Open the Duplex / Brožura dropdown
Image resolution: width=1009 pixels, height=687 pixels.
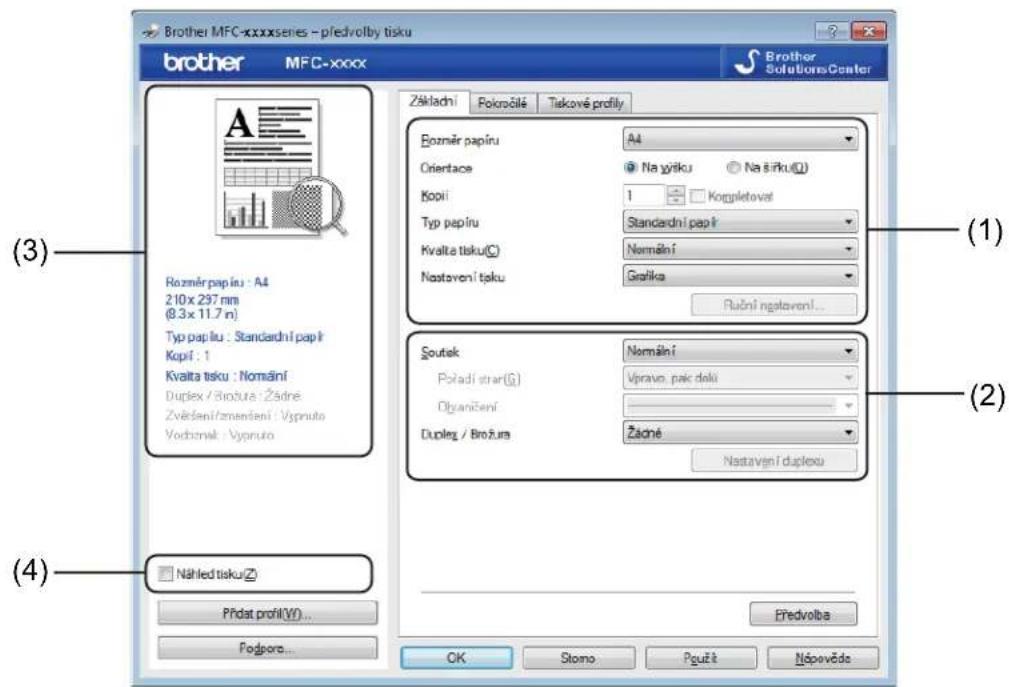click(x=740, y=433)
